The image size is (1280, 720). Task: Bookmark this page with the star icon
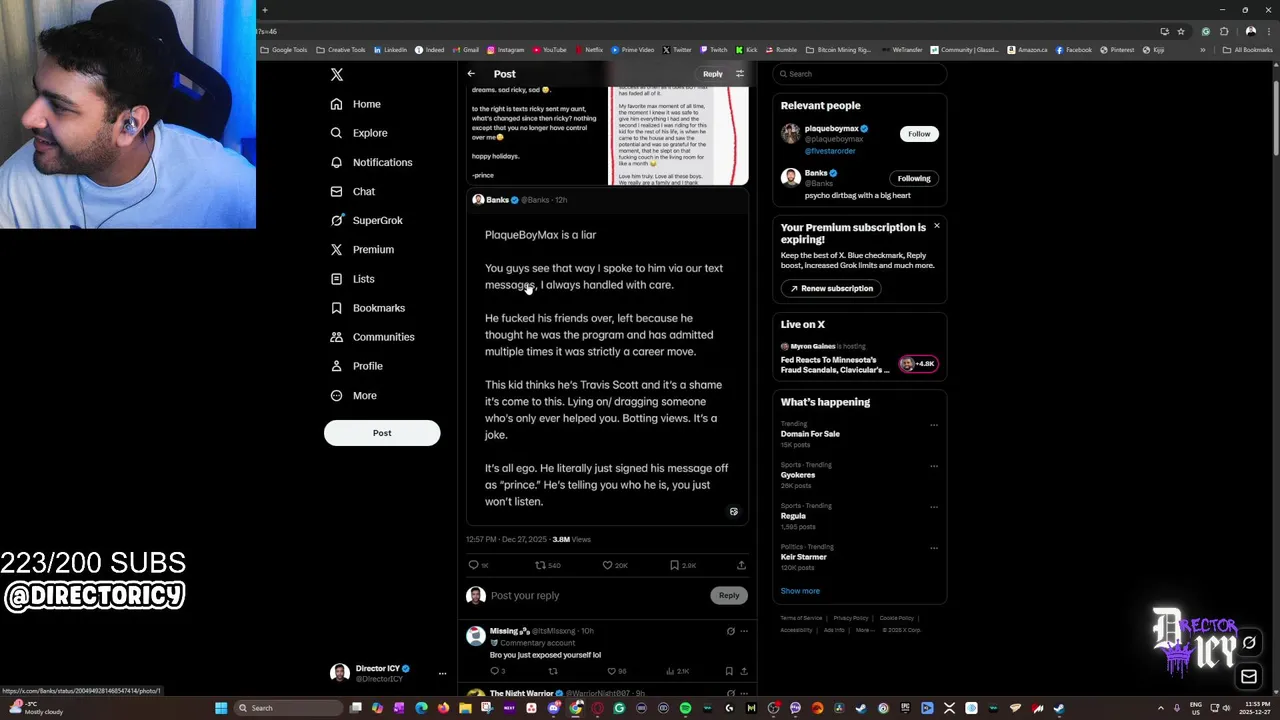1181,31
